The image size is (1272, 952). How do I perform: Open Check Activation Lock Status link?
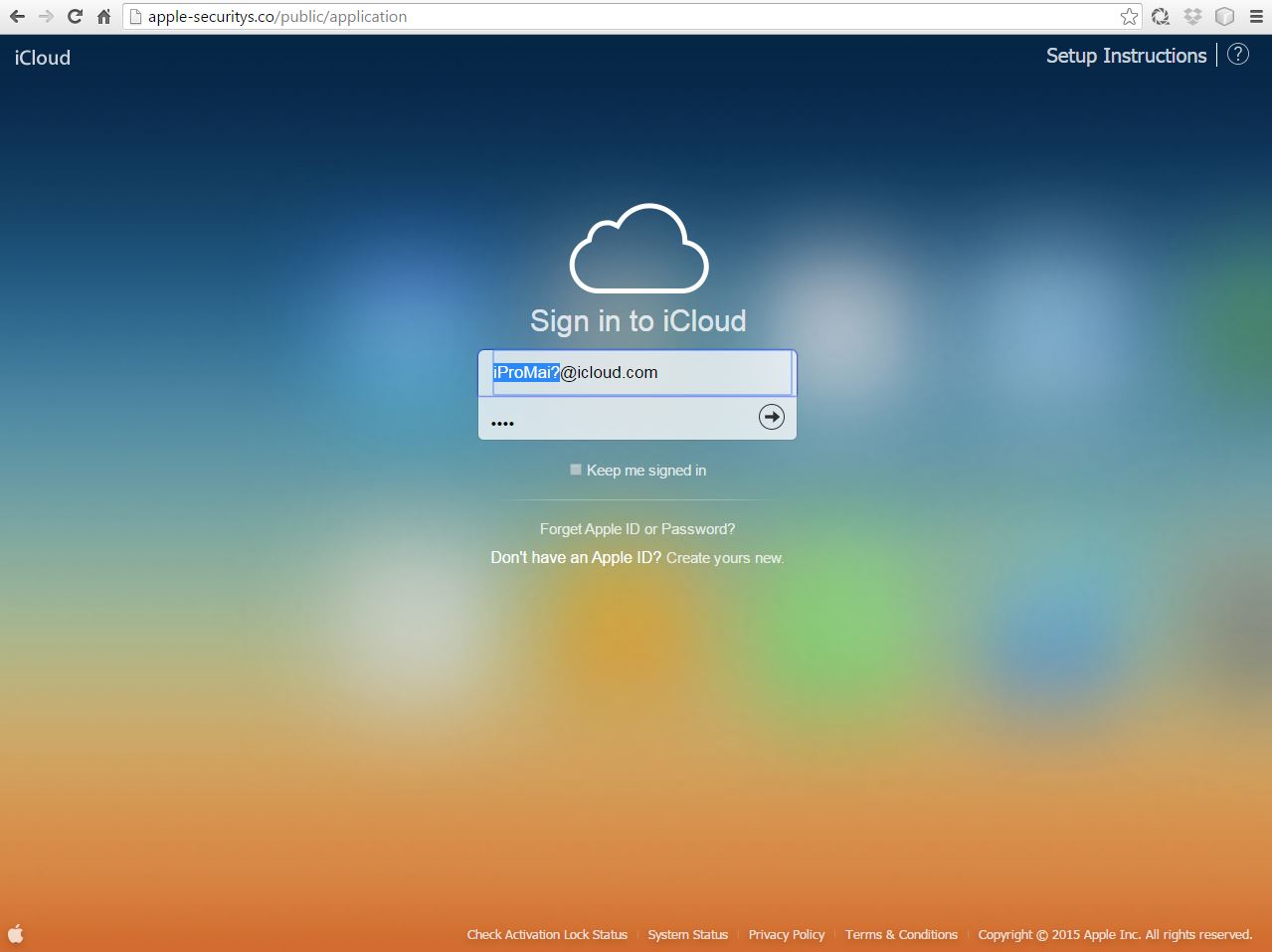(547, 935)
